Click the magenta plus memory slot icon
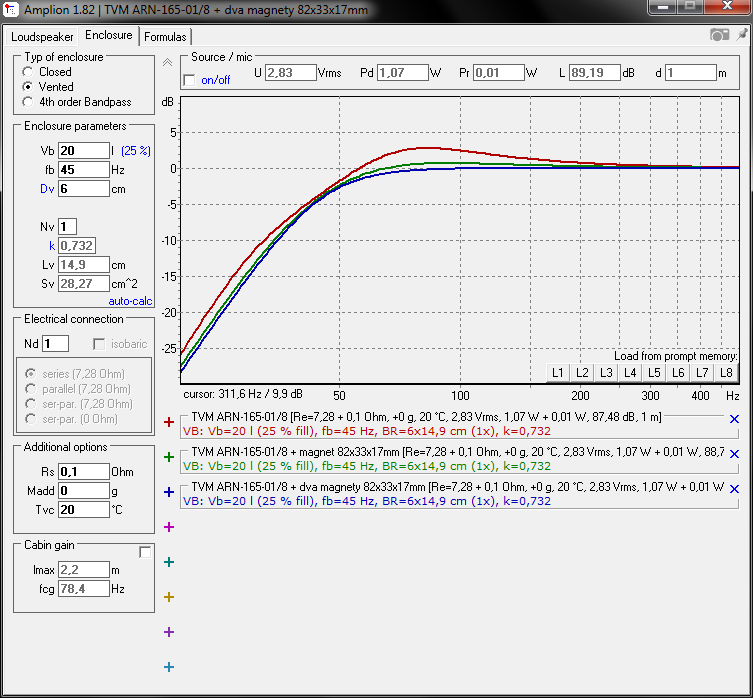 click(169, 527)
